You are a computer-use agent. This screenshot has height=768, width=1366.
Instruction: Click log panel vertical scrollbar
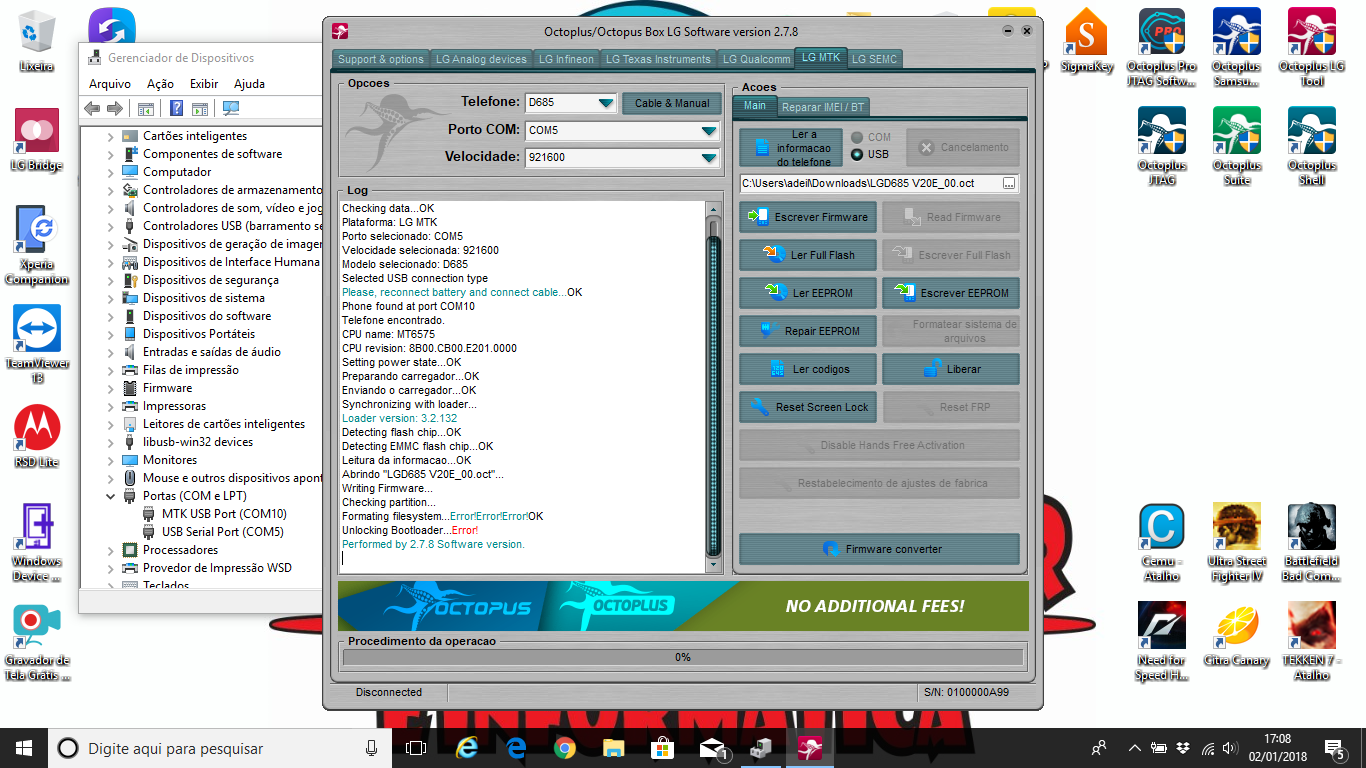click(713, 387)
